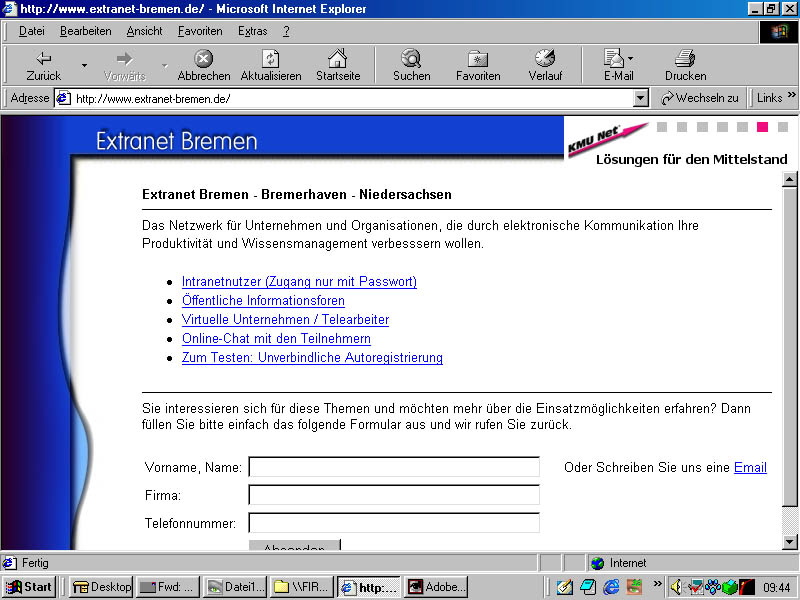Click the face-with-green-eye quick launch icon
Viewport: 800px width, 600px height.
[634, 587]
